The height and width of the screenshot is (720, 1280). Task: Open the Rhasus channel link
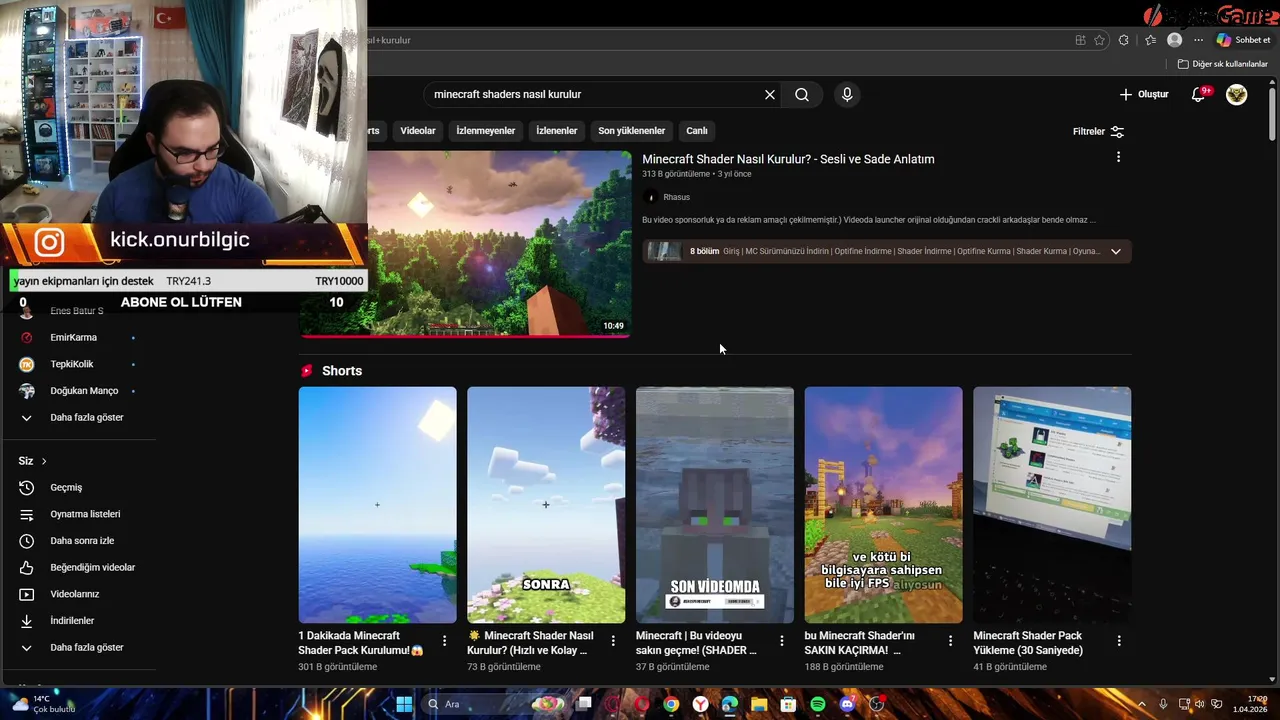676,197
